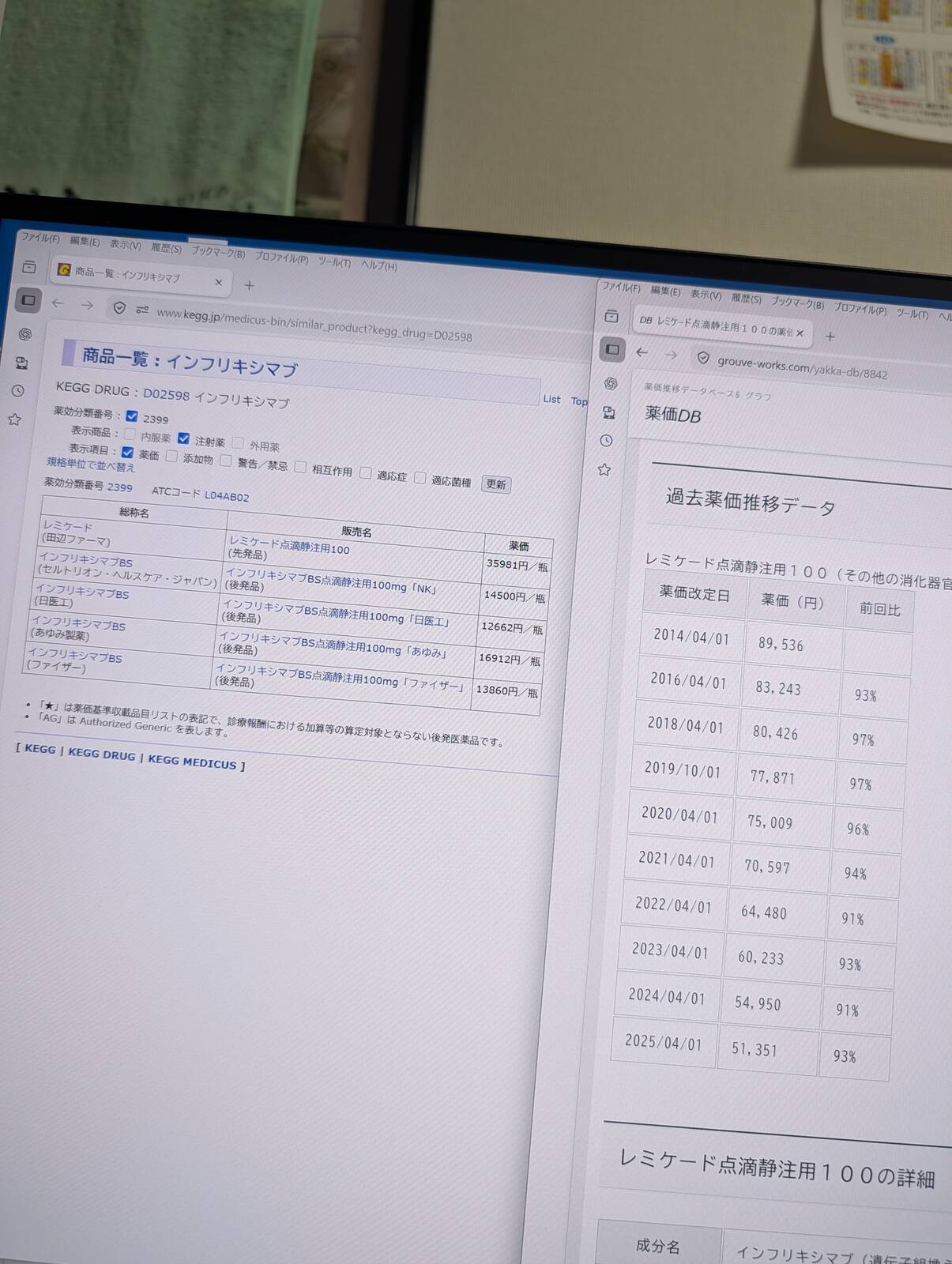Open インフリキシマブBS点滴静注用100mg「ファイザー」 link

tap(340, 678)
